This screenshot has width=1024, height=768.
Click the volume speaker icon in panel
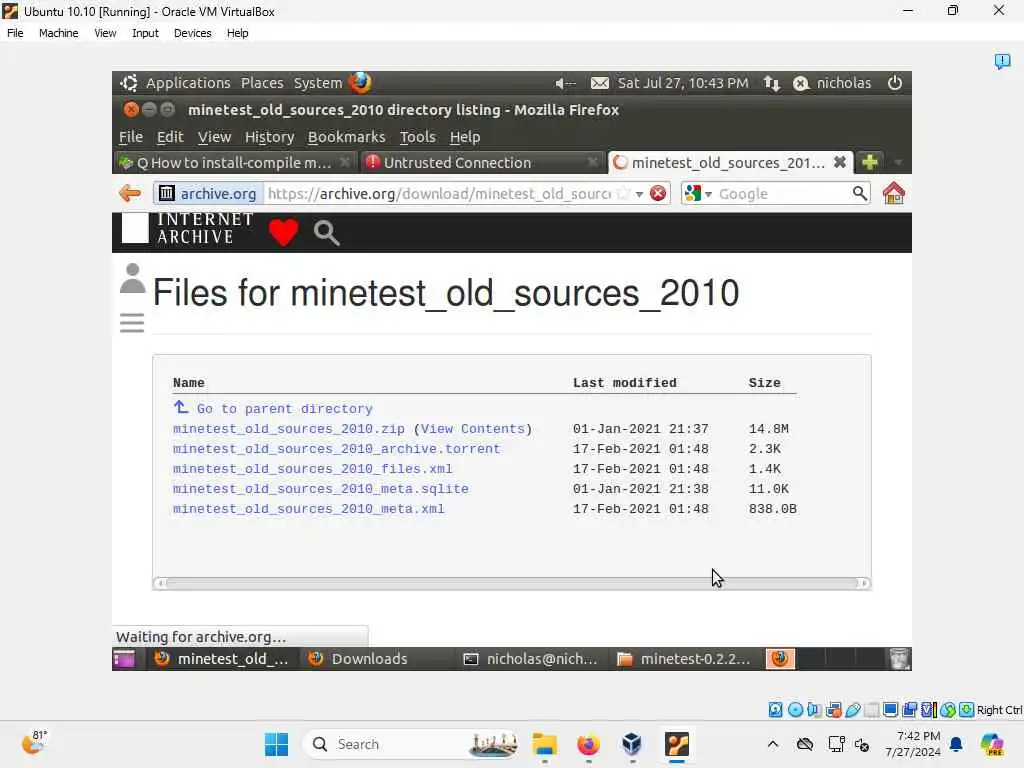[x=564, y=83]
